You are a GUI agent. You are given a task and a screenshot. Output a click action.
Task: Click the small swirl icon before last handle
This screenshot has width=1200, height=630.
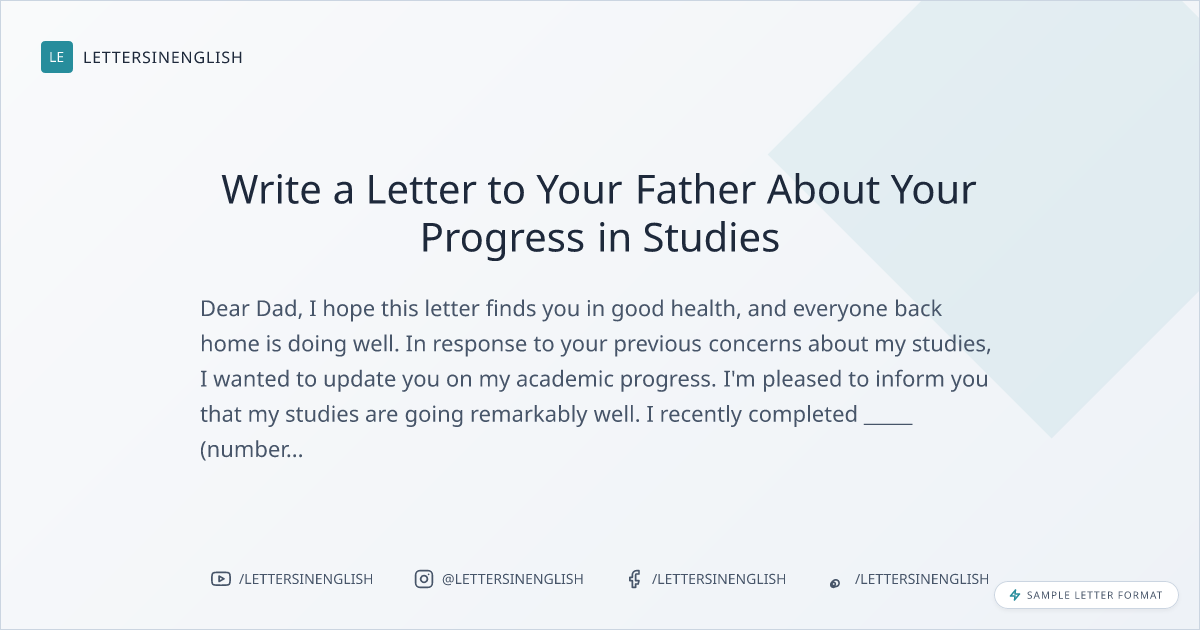(x=835, y=582)
